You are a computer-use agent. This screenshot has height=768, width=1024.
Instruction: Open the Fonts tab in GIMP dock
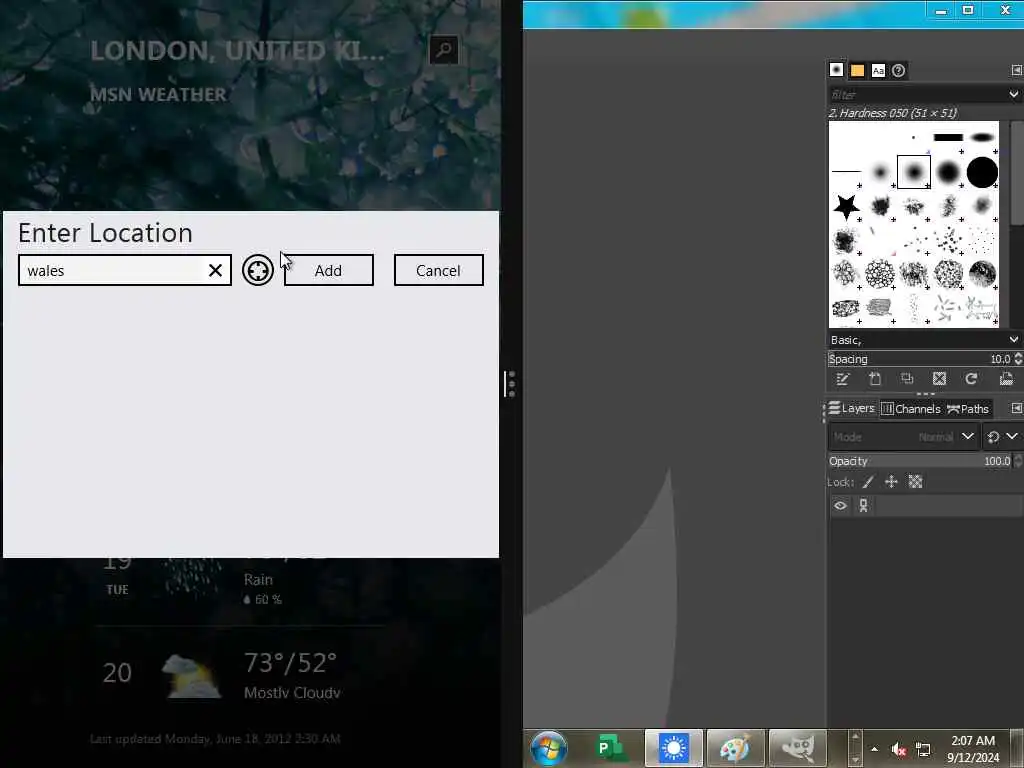878,70
